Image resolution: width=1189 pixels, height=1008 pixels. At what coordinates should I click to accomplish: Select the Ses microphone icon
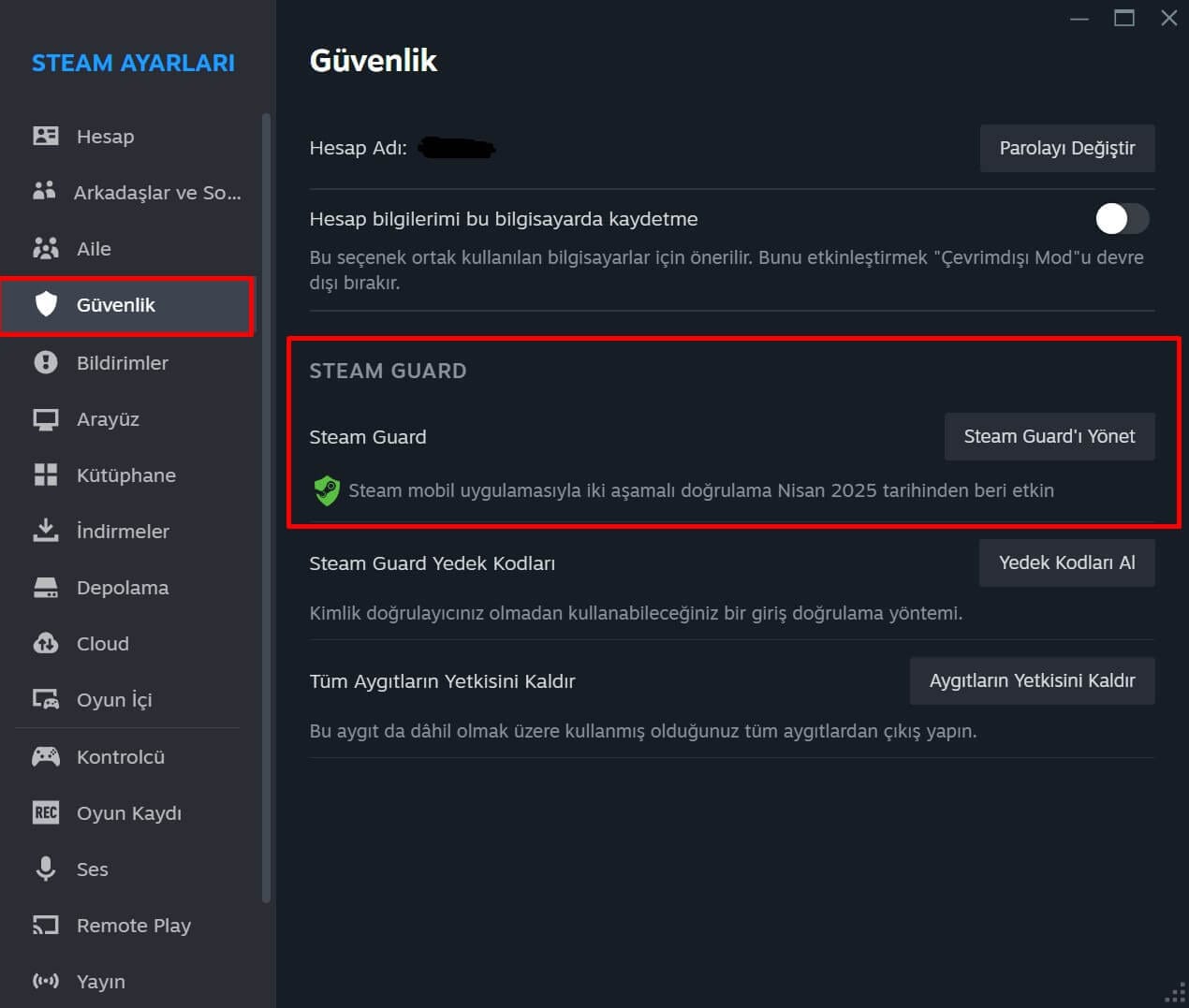tap(45, 869)
